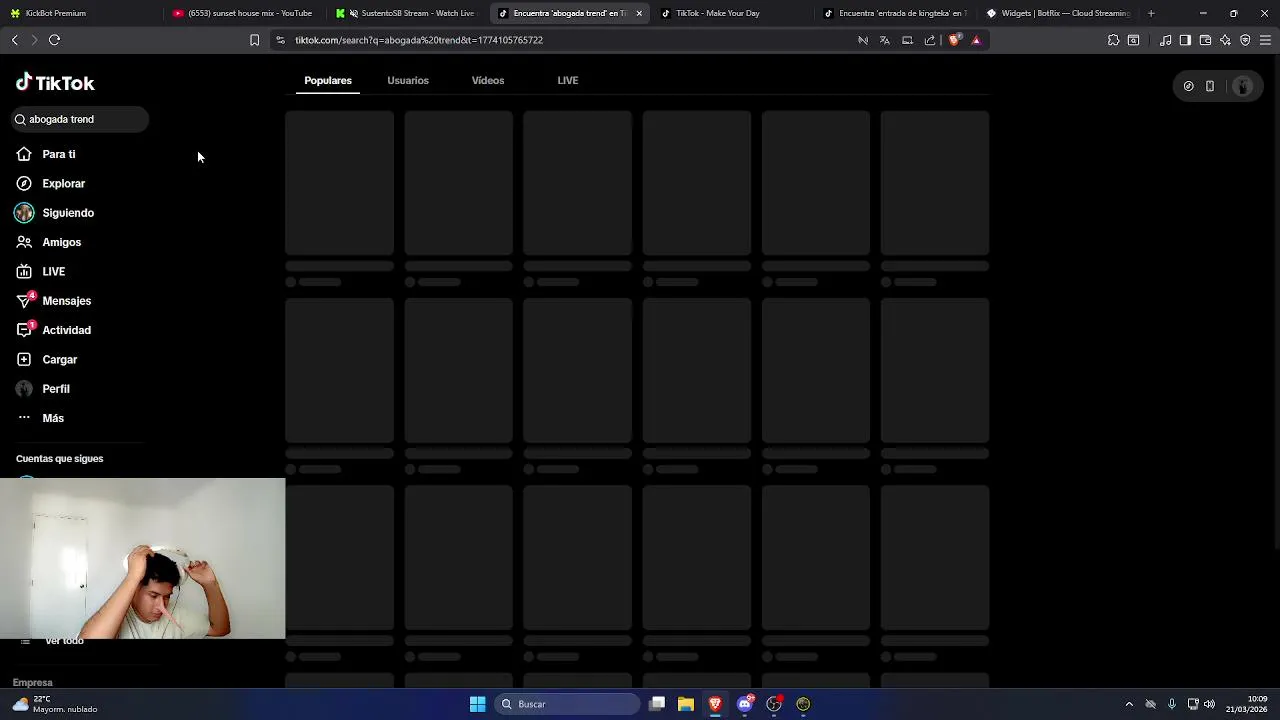
Task: Click the get coins icon near the avatar
Action: pos(1188,86)
